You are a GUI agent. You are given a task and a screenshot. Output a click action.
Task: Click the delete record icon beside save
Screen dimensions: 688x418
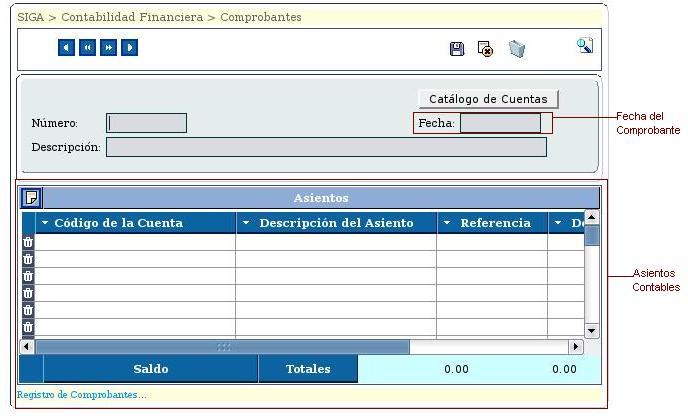click(x=485, y=49)
